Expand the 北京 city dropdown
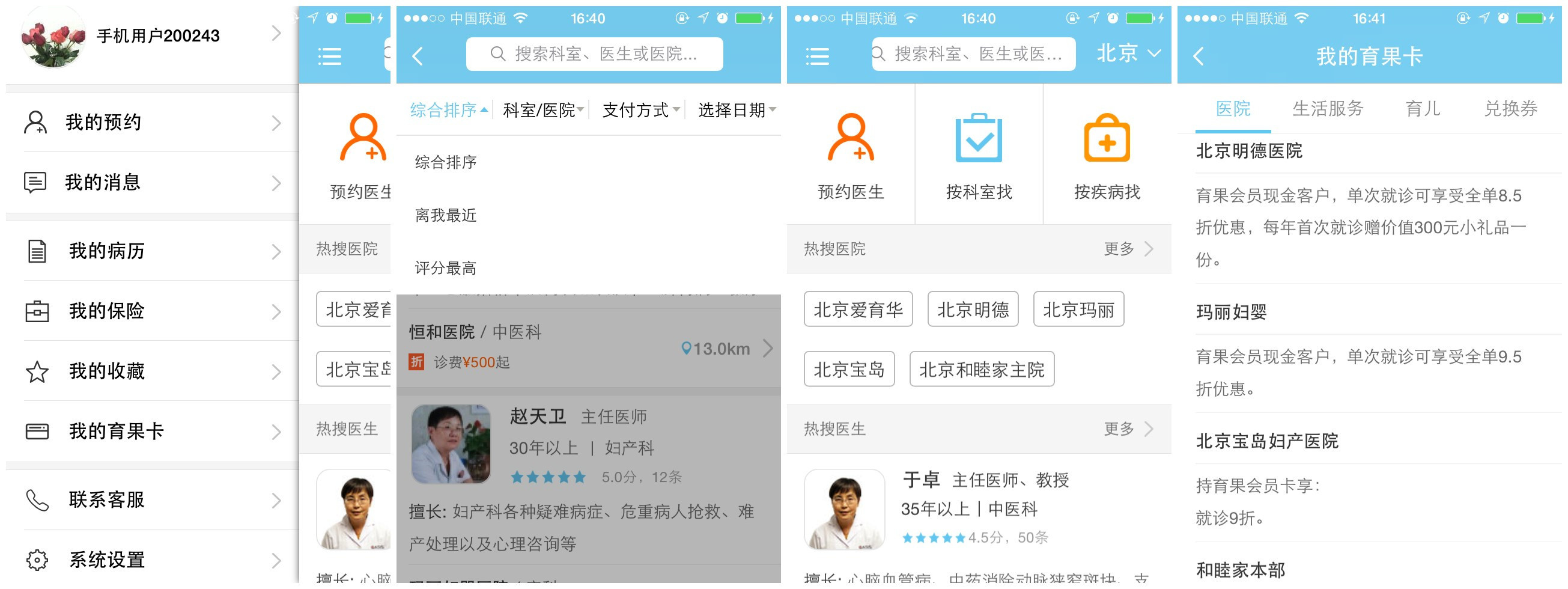 coord(1128,53)
